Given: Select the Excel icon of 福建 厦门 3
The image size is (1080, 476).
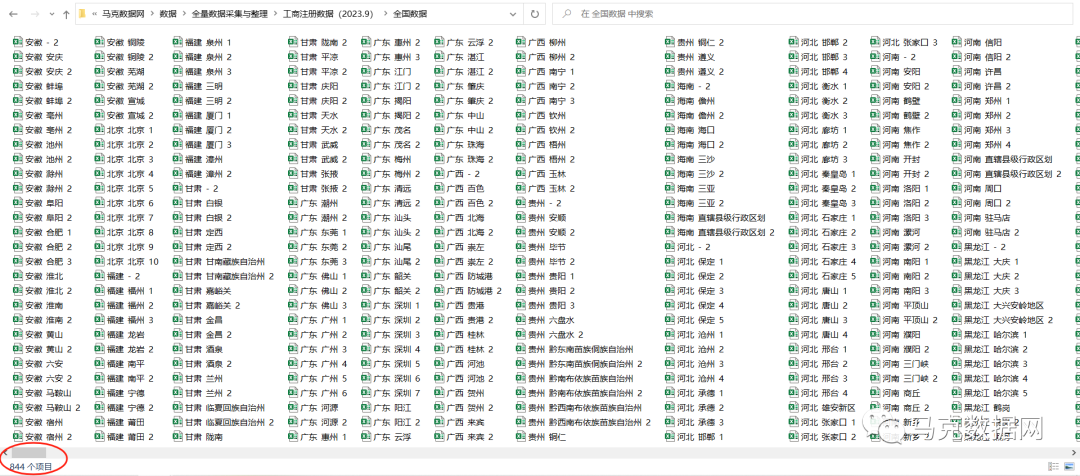Looking at the screenshot, I should coord(179,144).
